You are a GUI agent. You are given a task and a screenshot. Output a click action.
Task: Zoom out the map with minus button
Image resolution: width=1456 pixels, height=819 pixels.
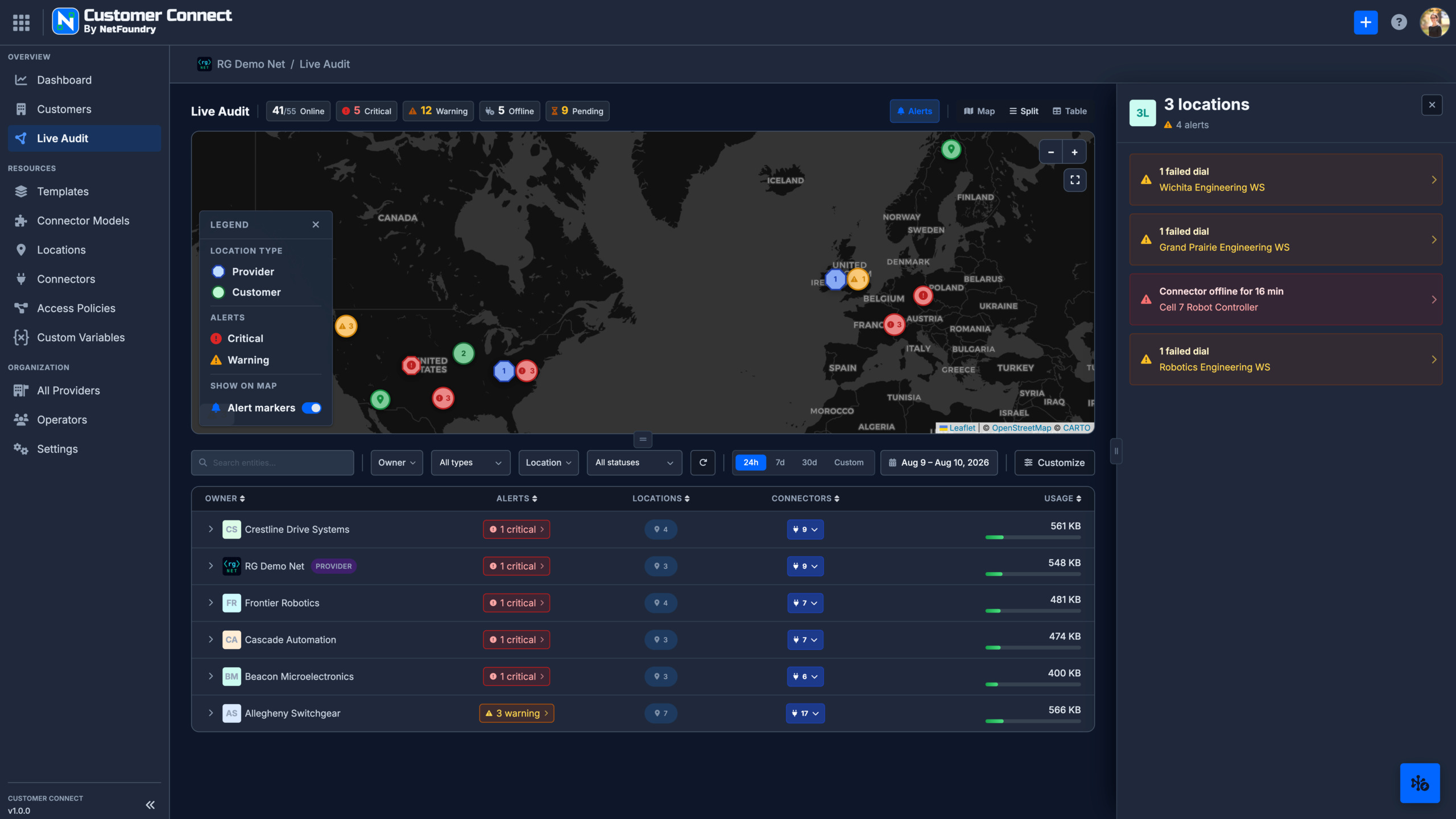pyautogui.click(x=1051, y=152)
